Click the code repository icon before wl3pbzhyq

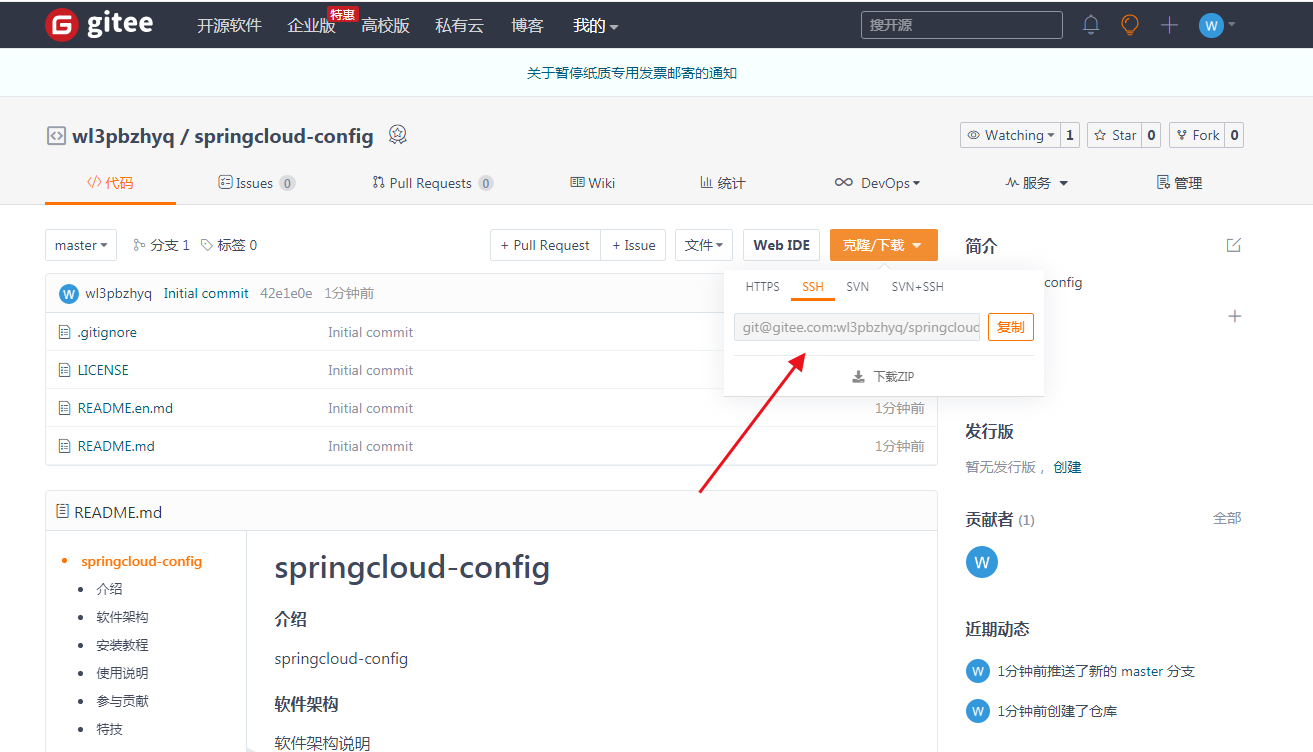(56, 136)
